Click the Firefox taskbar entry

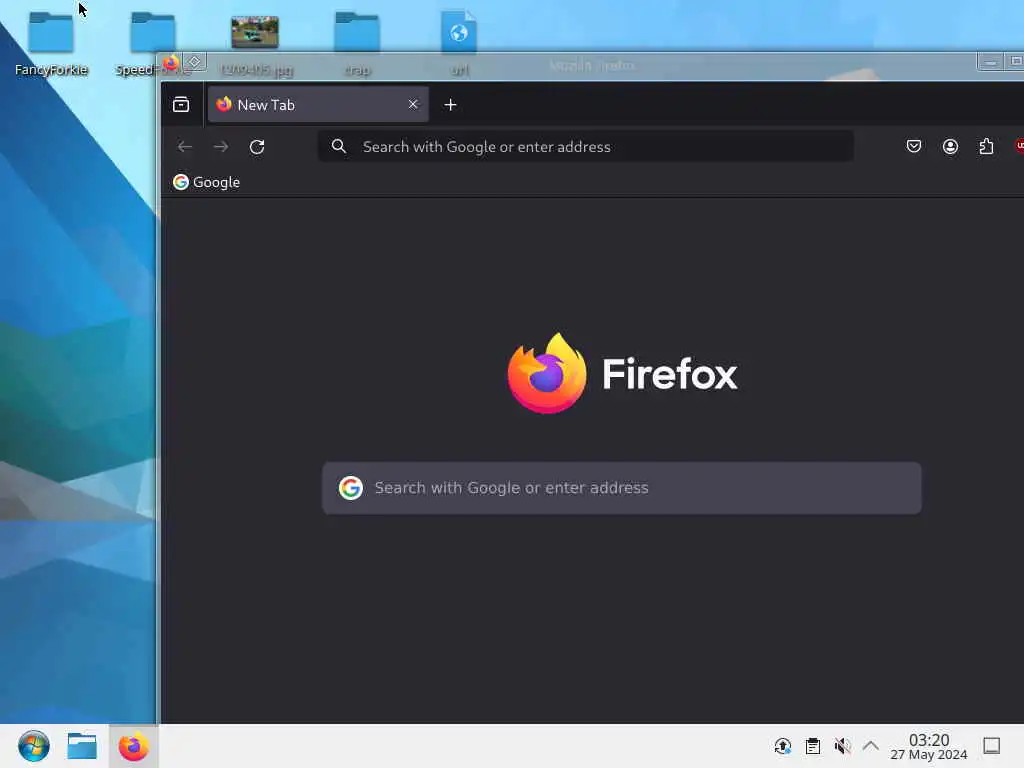[133, 746]
